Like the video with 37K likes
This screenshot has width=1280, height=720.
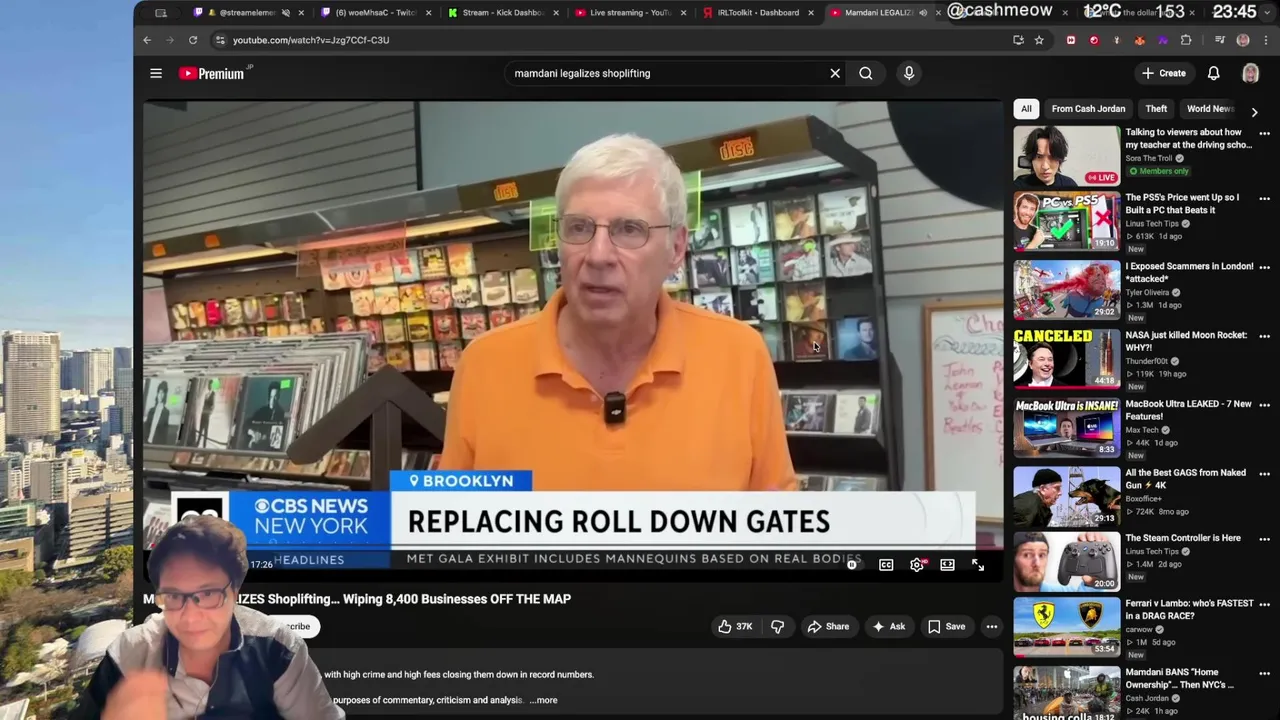734,627
